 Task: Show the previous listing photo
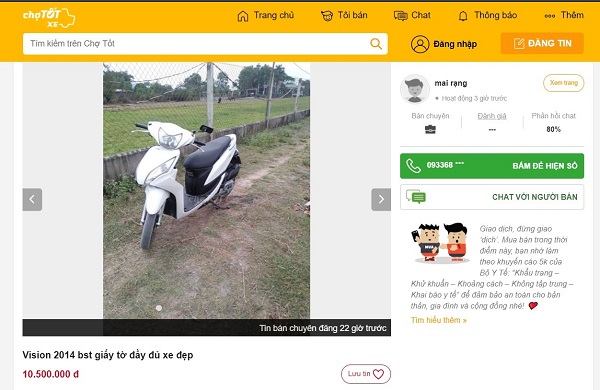(32, 199)
